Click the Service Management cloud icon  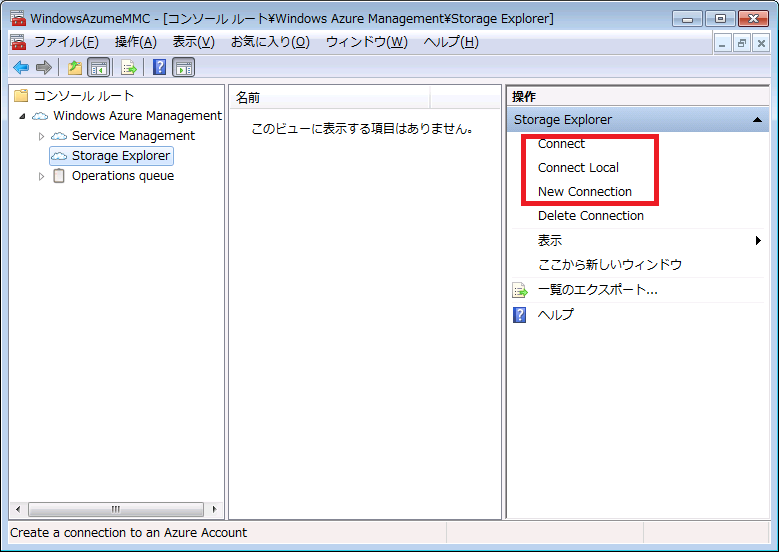coord(59,136)
